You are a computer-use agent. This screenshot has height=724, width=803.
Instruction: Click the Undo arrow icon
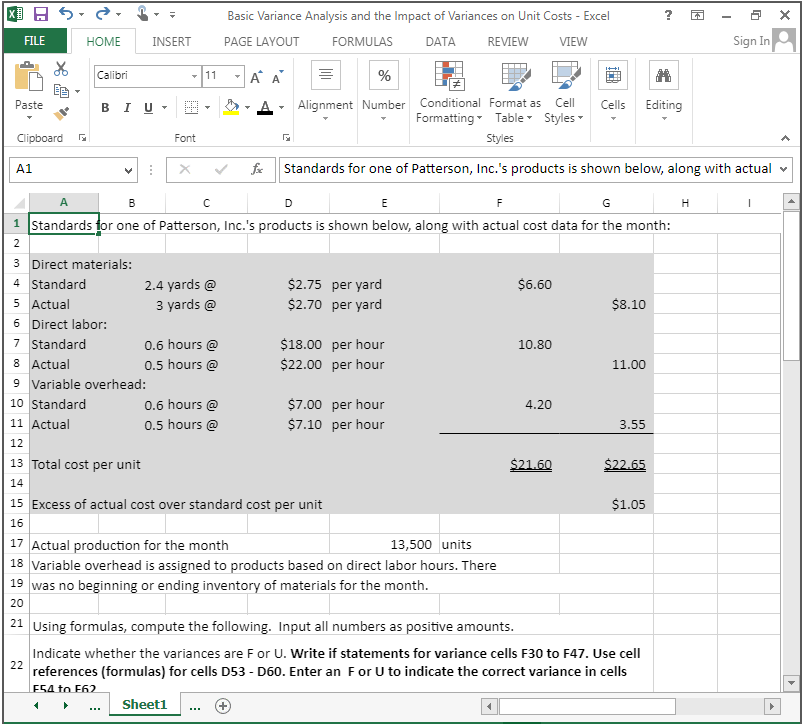click(66, 14)
